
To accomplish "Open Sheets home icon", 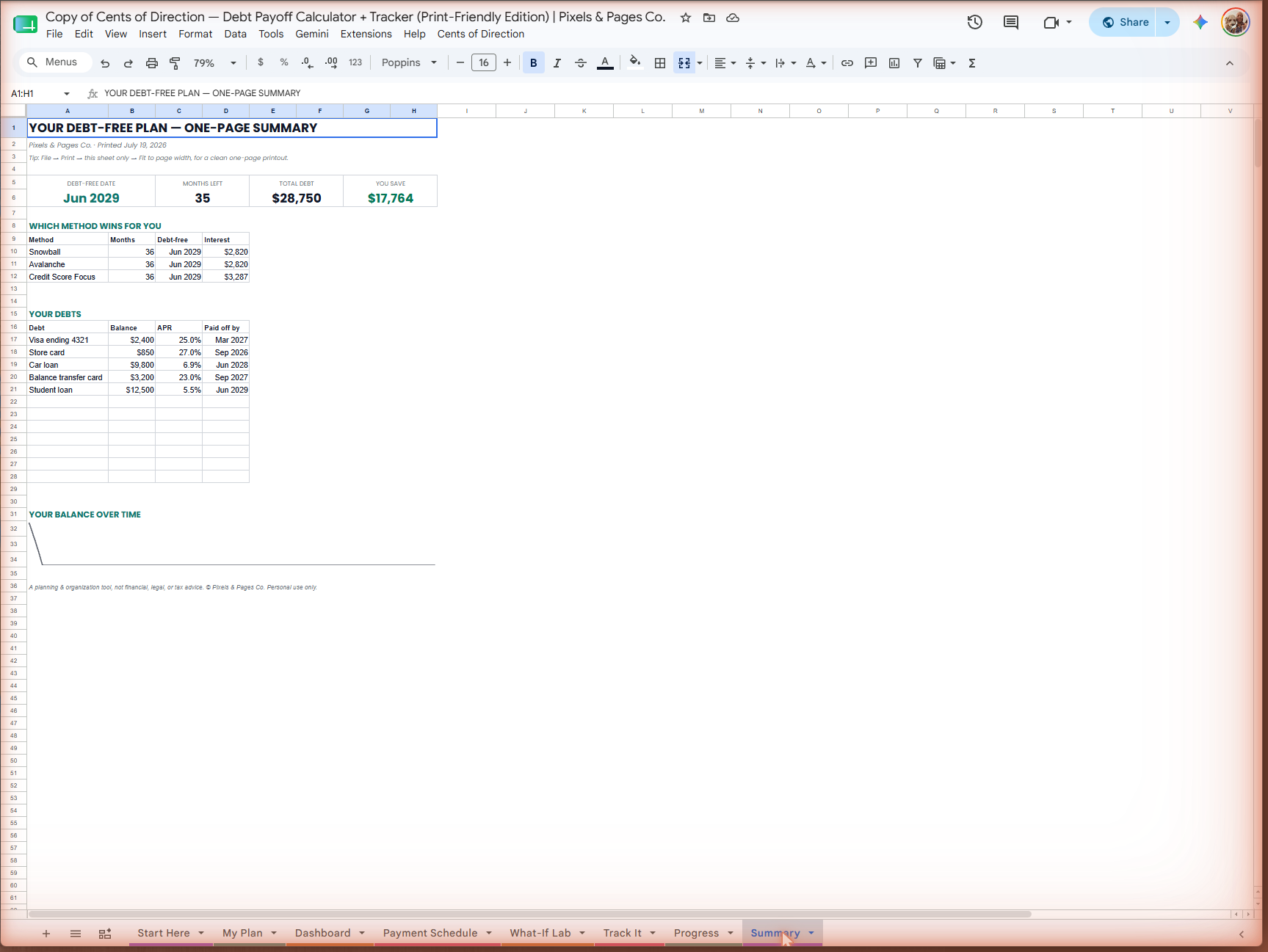I will point(26,24).
